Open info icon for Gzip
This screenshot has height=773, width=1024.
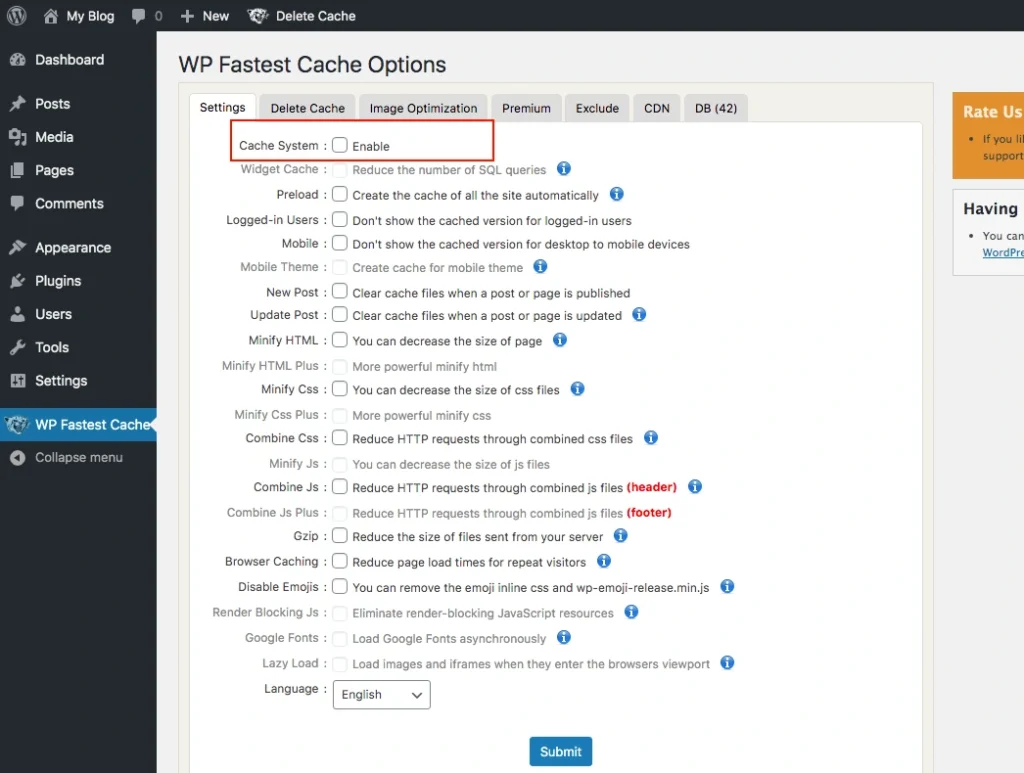[620, 536]
